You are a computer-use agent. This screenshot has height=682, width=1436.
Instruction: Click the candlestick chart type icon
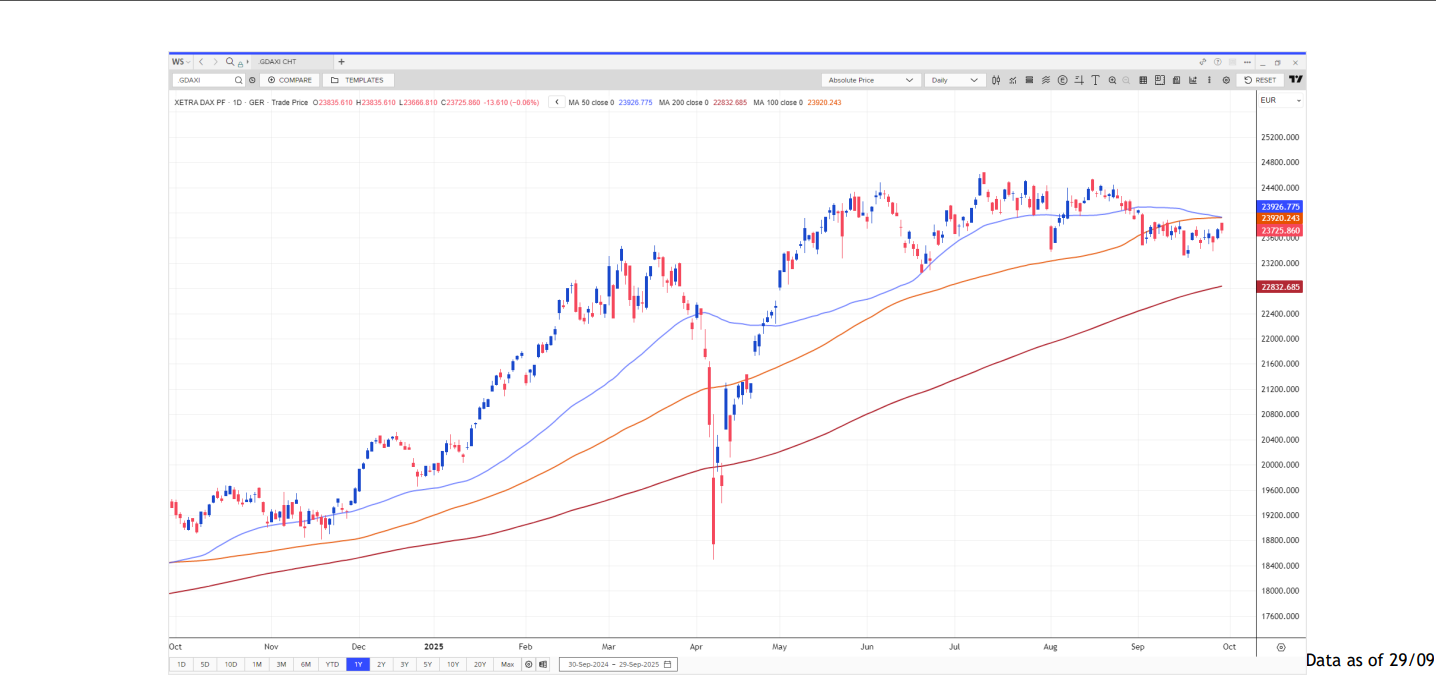click(x=996, y=80)
